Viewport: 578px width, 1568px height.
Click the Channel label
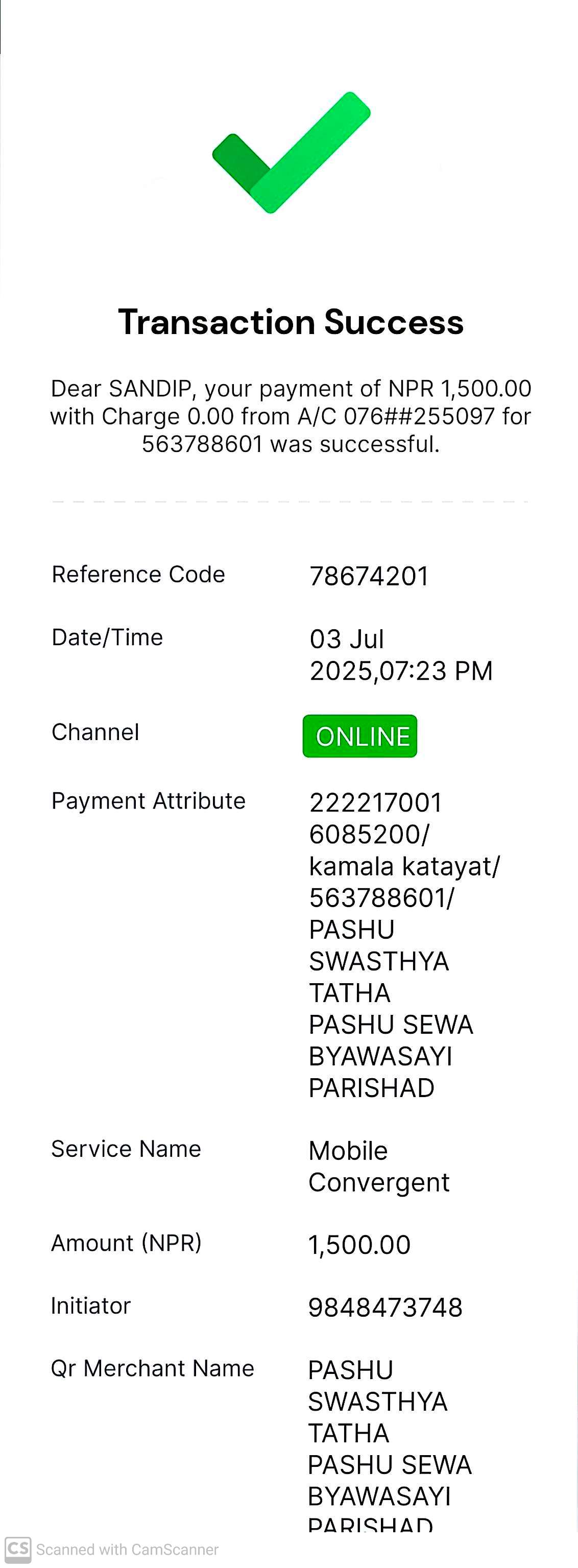95,732
